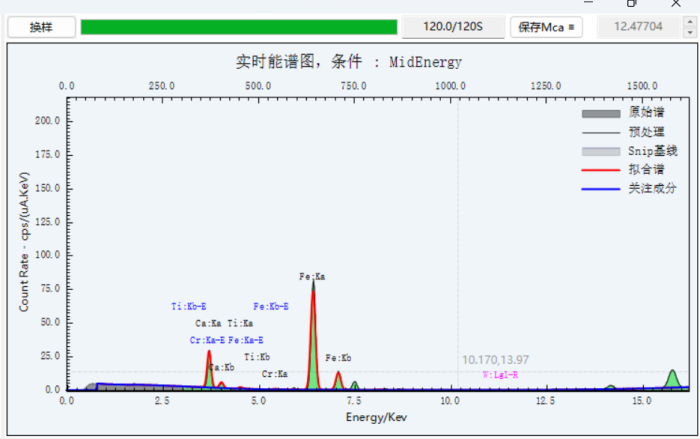The height and width of the screenshot is (439, 700).
Task: Click the green acquisition progress bar
Action: coord(238,27)
